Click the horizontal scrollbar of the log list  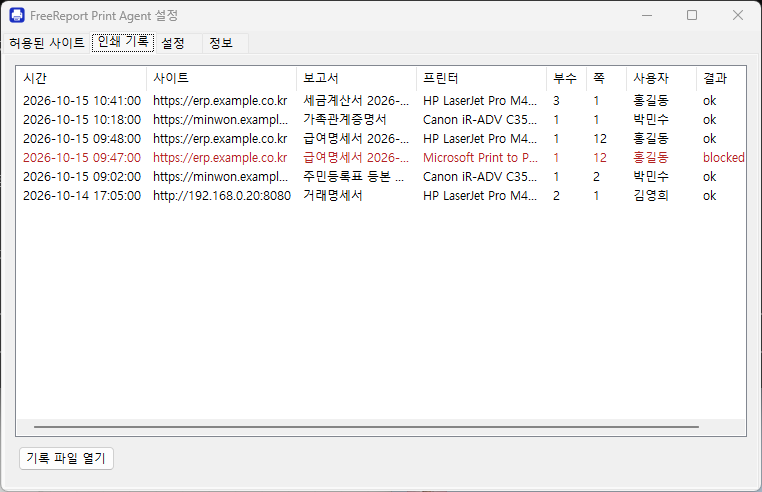(366, 427)
